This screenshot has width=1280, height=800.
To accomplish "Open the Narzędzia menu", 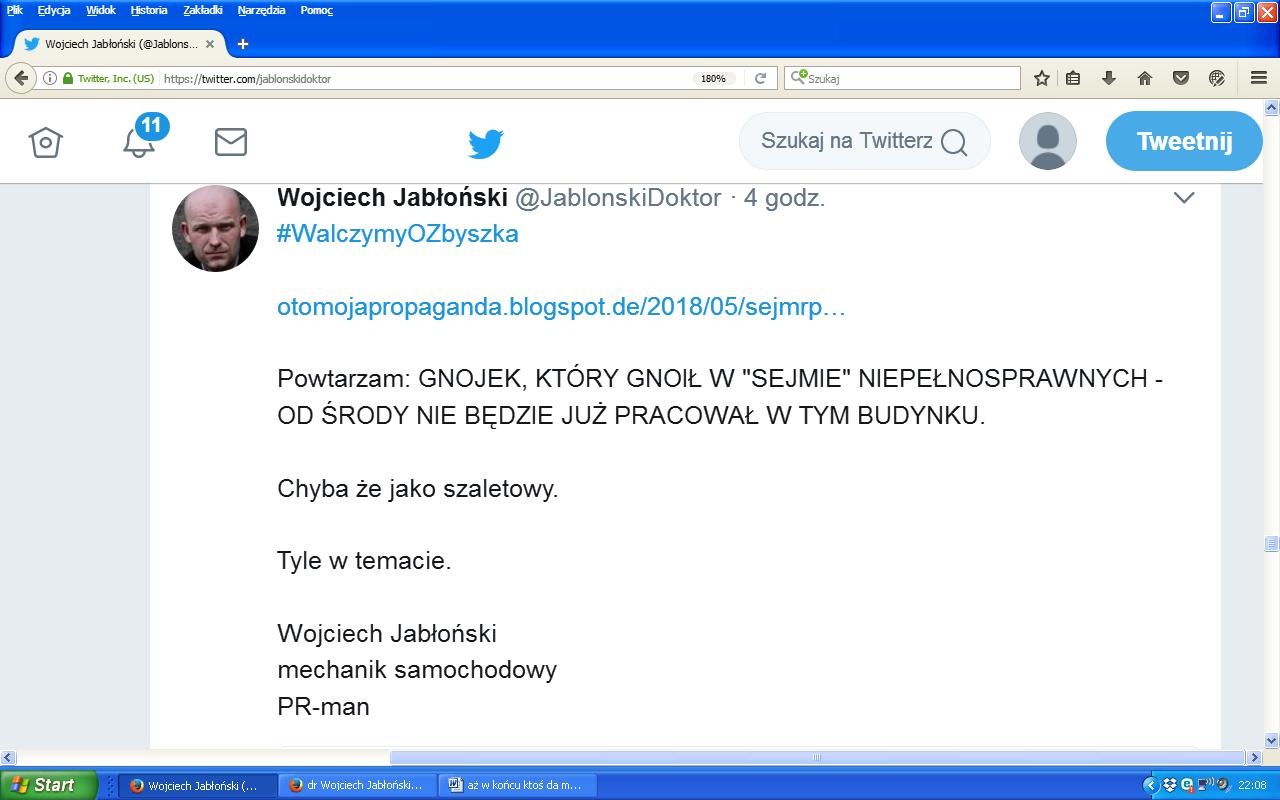I will pyautogui.click(x=261, y=10).
